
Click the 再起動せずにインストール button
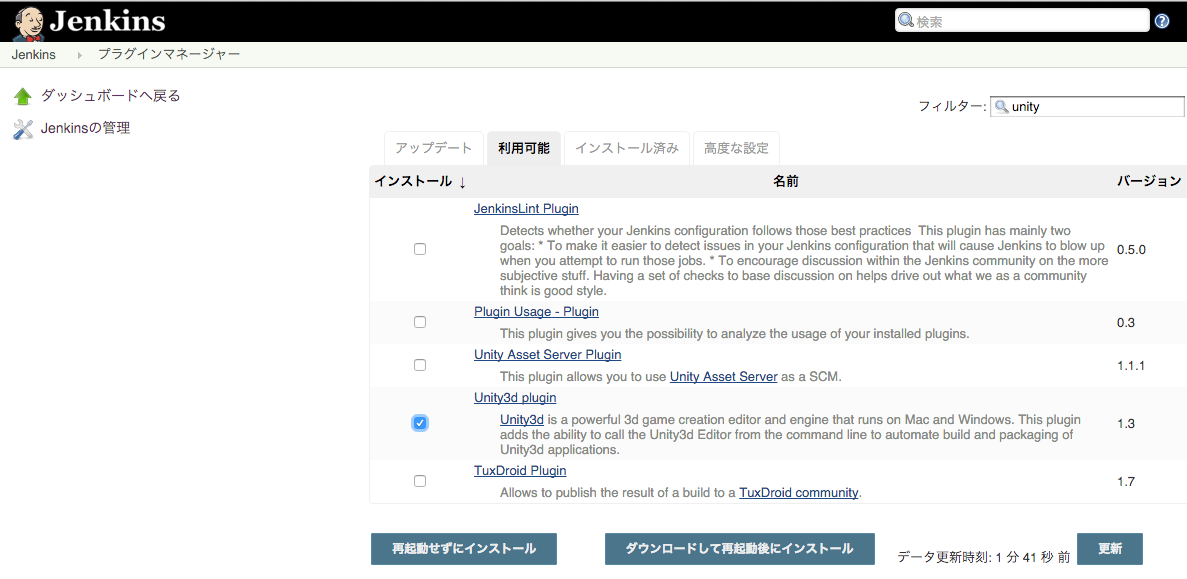(x=464, y=549)
